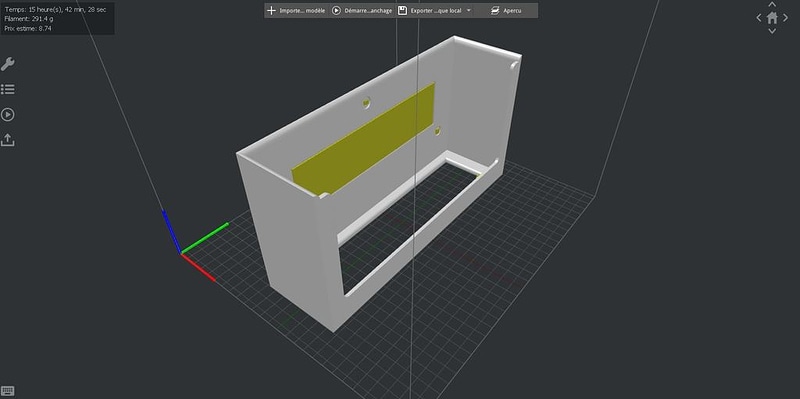800x399 pixels.
Task: Open the wrench settings panel
Action: point(8,64)
